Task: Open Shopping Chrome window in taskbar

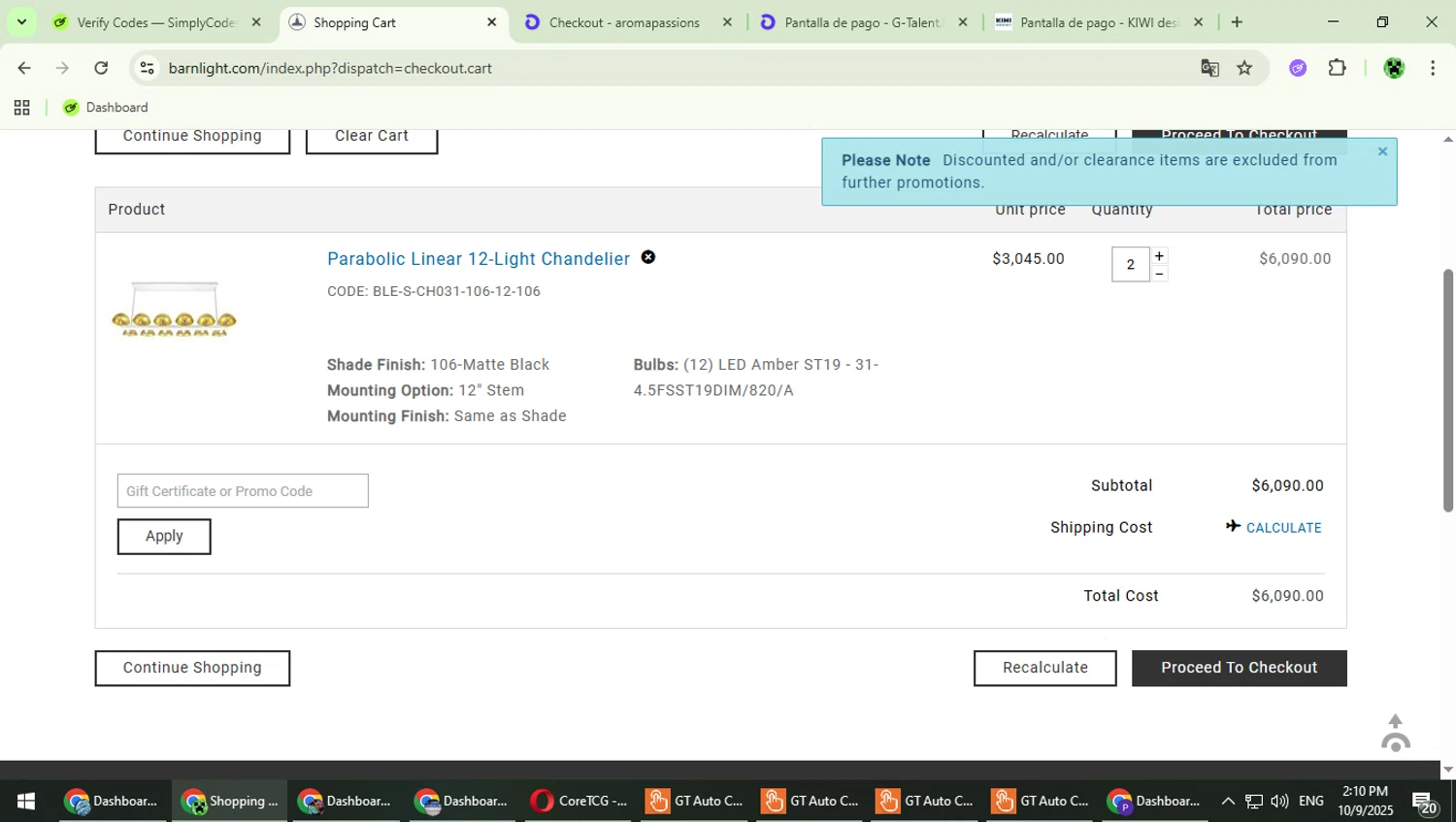Action: pyautogui.click(x=230, y=801)
